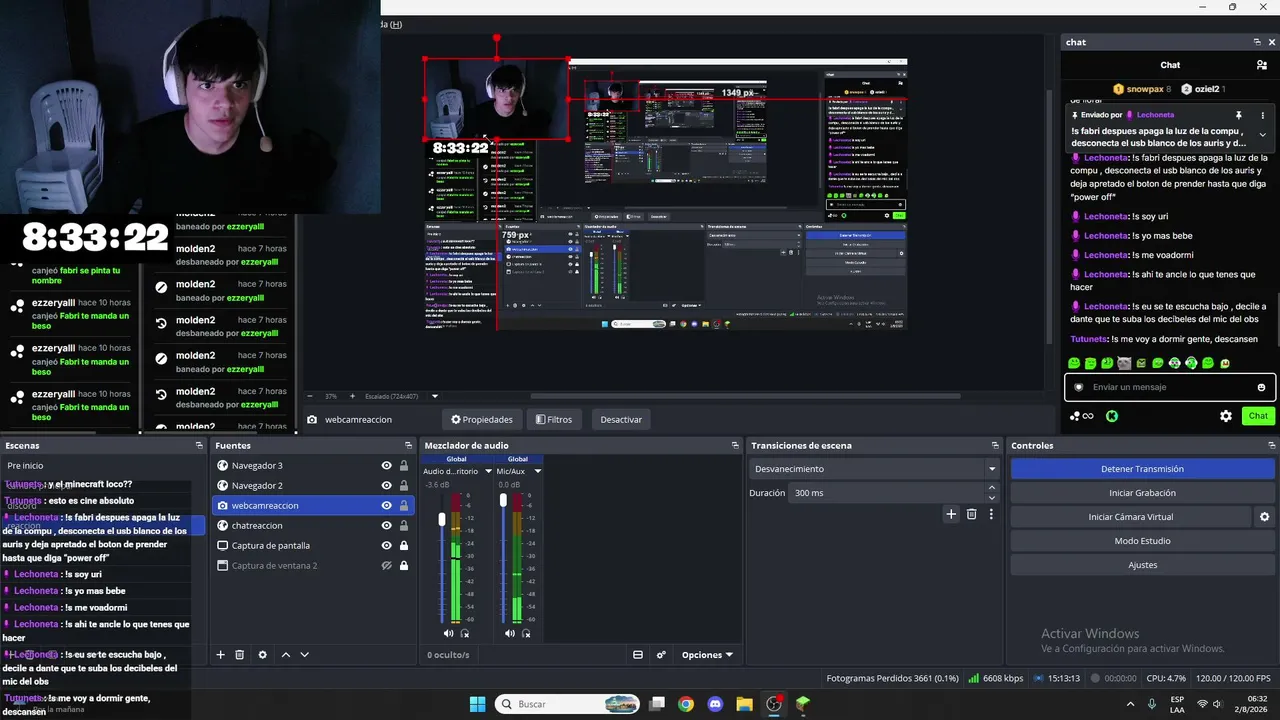Open Mic/Aux channel dropdown arrow
Image resolution: width=1280 pixels, height=720 pixels.
coord(537,471)
